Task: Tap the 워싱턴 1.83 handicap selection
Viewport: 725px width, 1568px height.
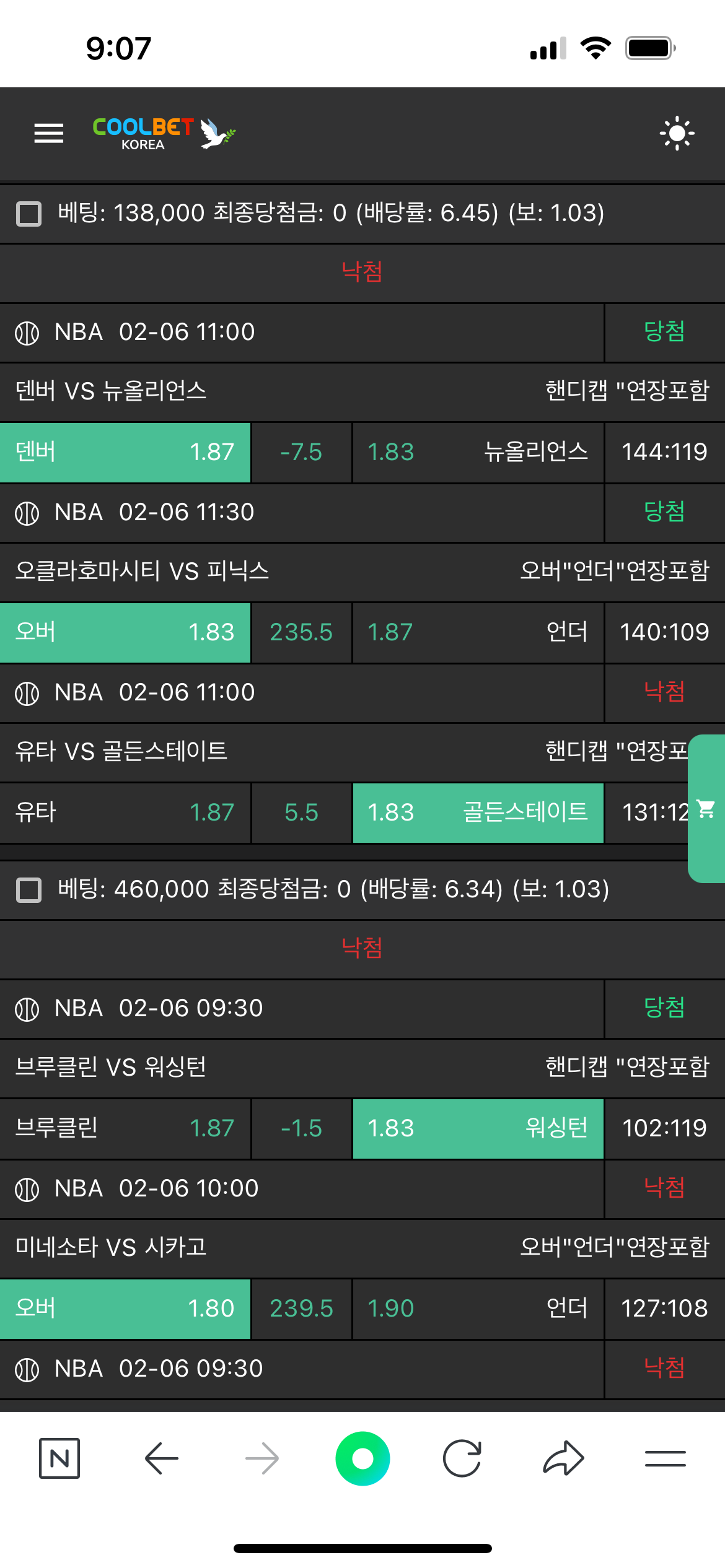Action: (x=478, y=1128)
